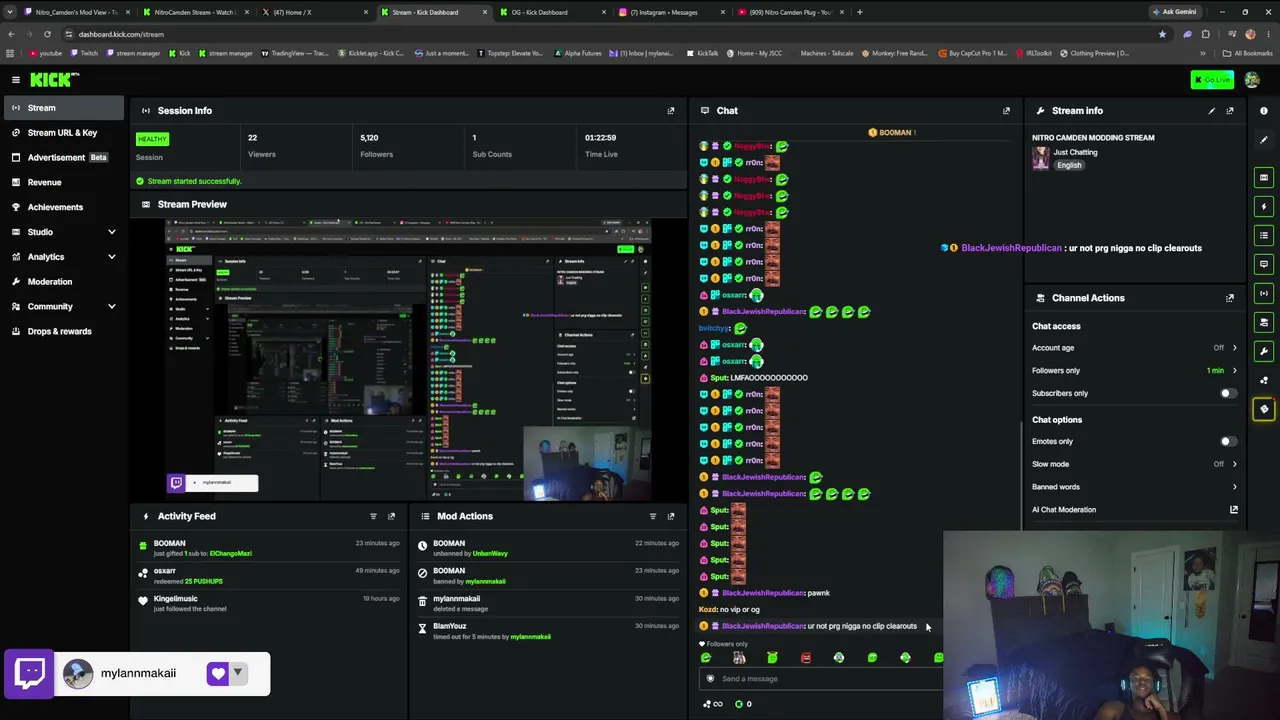Click the Just Chatting category label
Viewport: 1280px width, 720px height.
point(1075,152)
